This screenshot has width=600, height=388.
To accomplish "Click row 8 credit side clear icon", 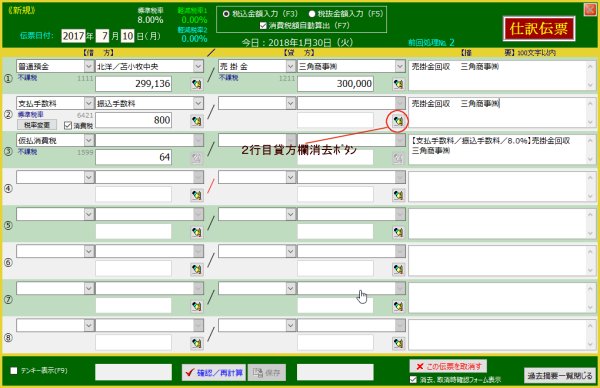I will [x=398, y=344].
